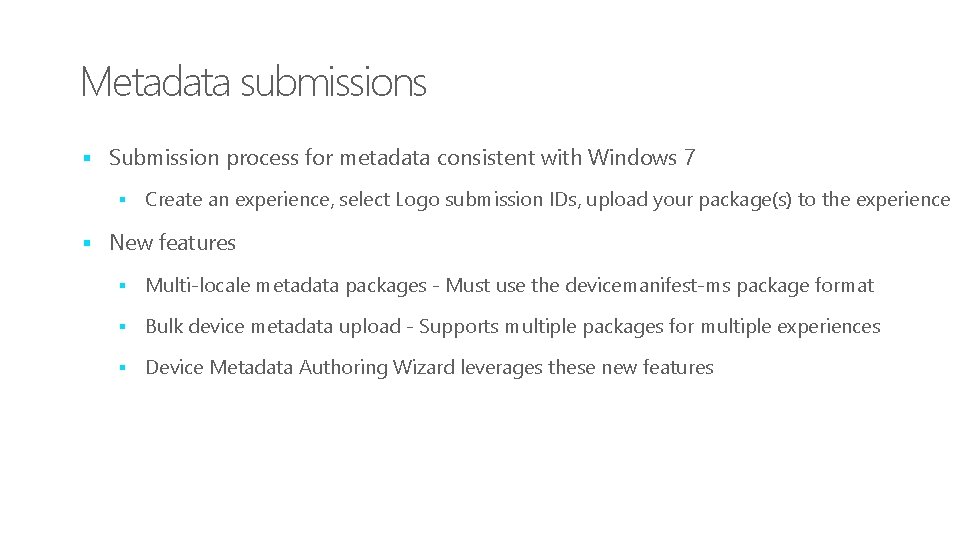Click the phrase 'Logo submission IDs'
Screen dimensions: 960x540
tap(487, 200)
